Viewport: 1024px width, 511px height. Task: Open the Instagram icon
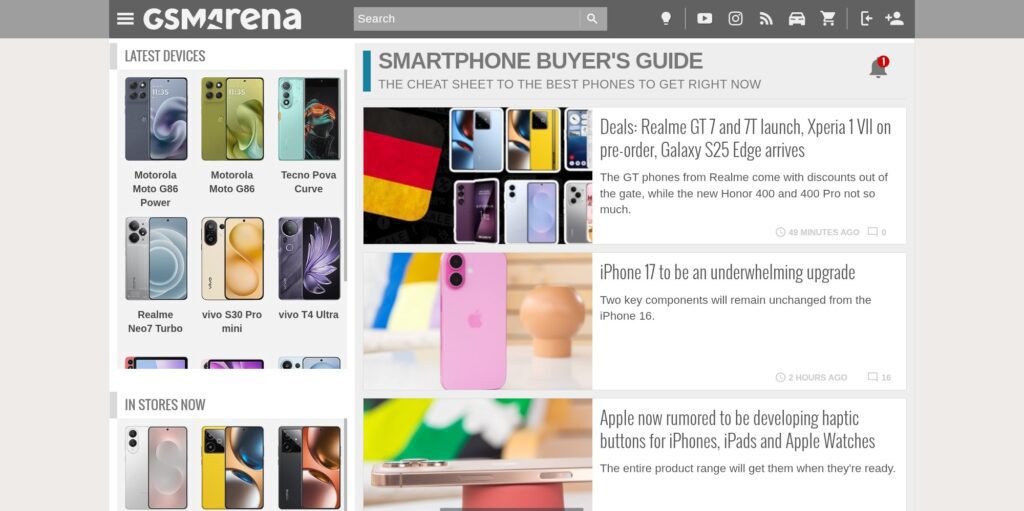tap(735, 19)
